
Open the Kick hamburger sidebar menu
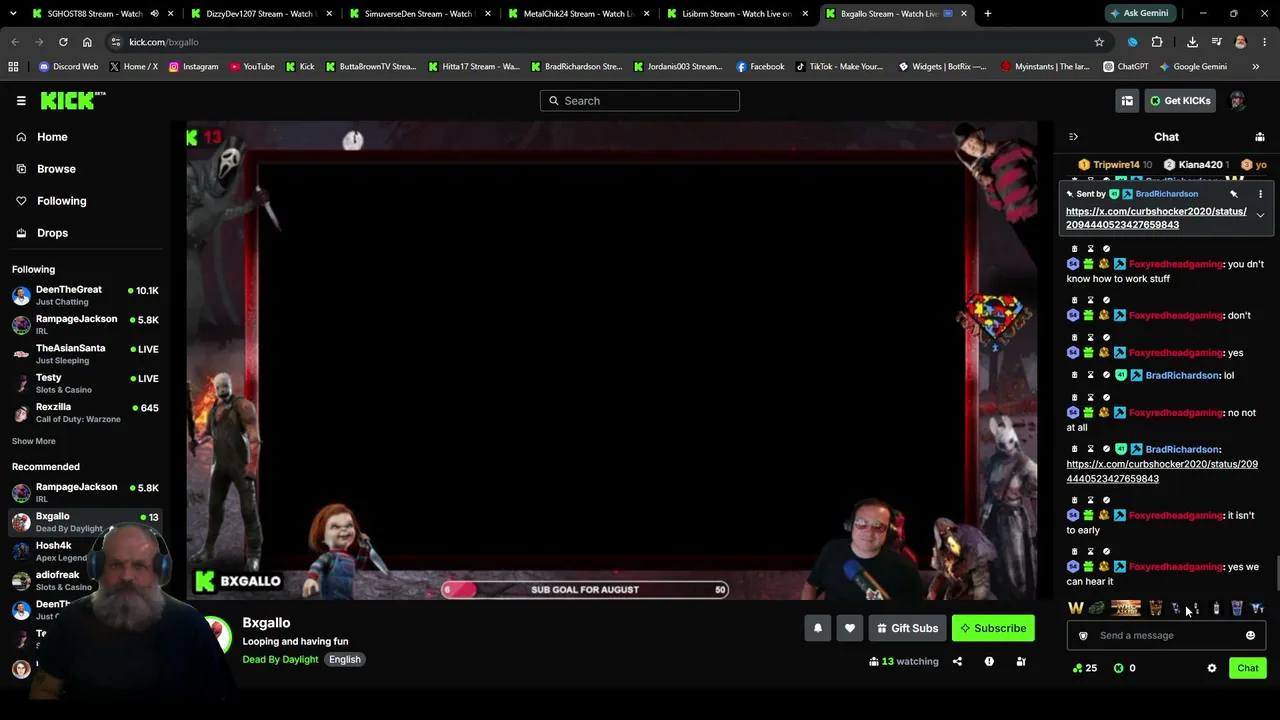coord(21,100)
